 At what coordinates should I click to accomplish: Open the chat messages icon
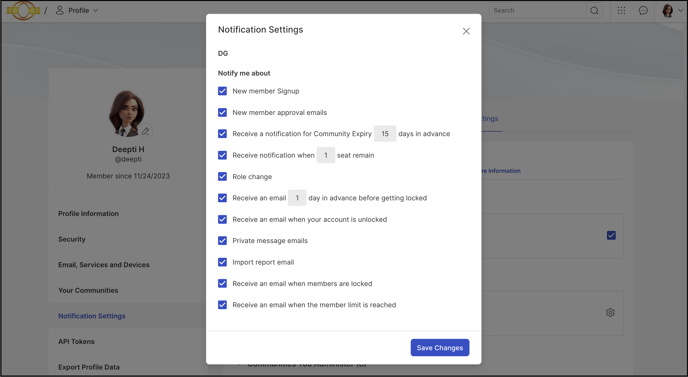(643, 11)
